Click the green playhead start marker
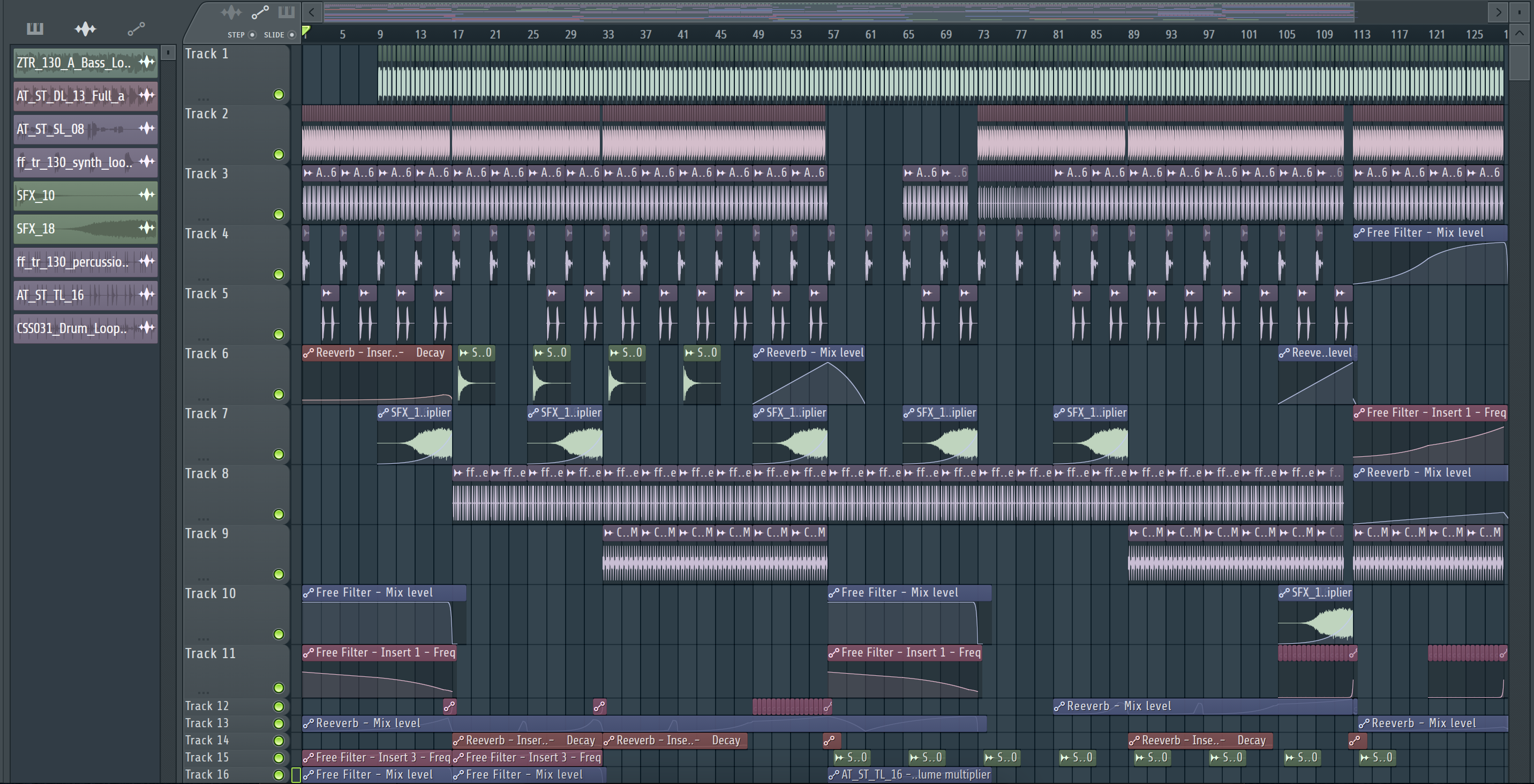 (306, 31)
